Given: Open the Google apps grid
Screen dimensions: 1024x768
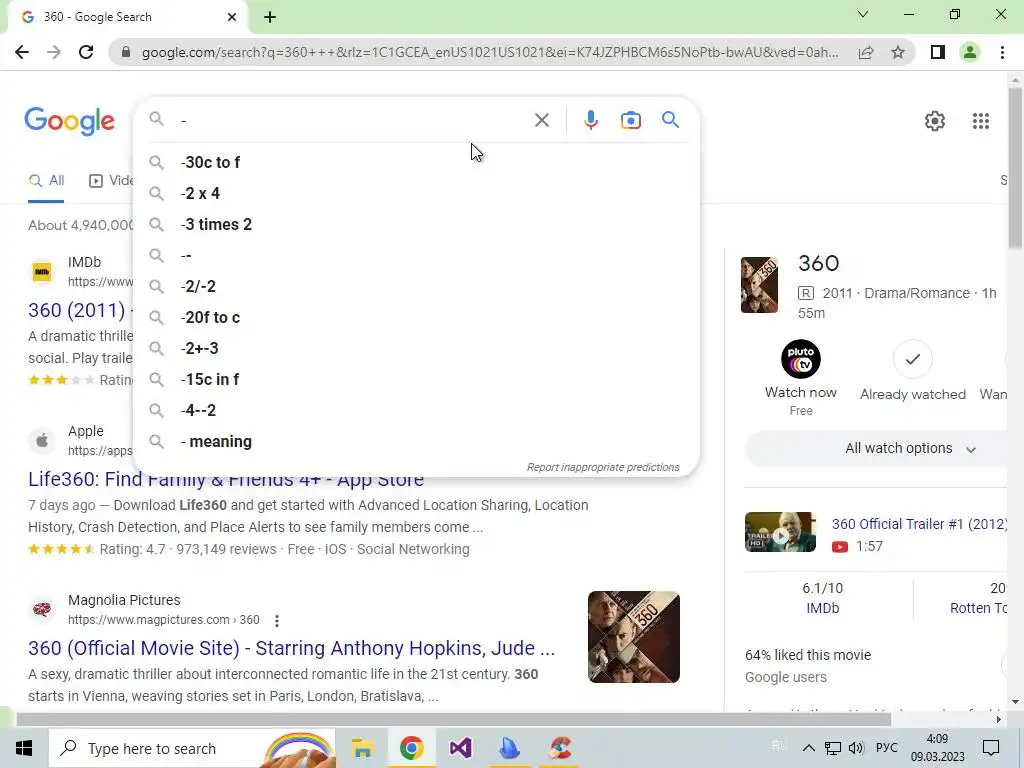Looking at the screenshot, I should tap(980, 121).
